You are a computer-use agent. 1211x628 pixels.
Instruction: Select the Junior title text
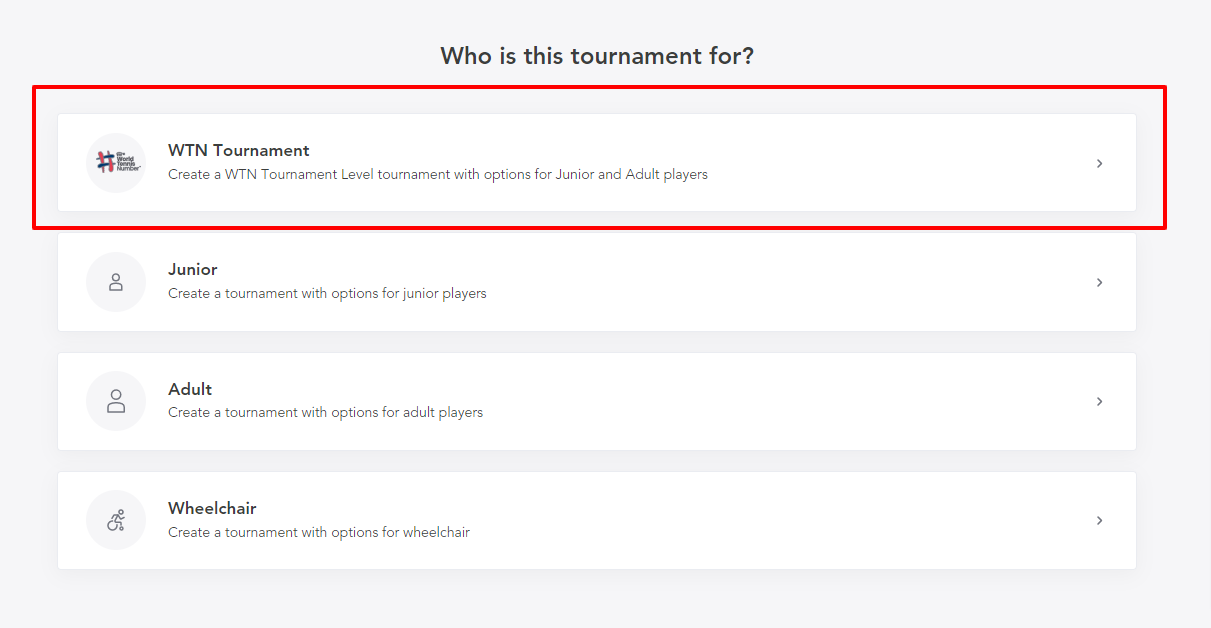point(193,270)
